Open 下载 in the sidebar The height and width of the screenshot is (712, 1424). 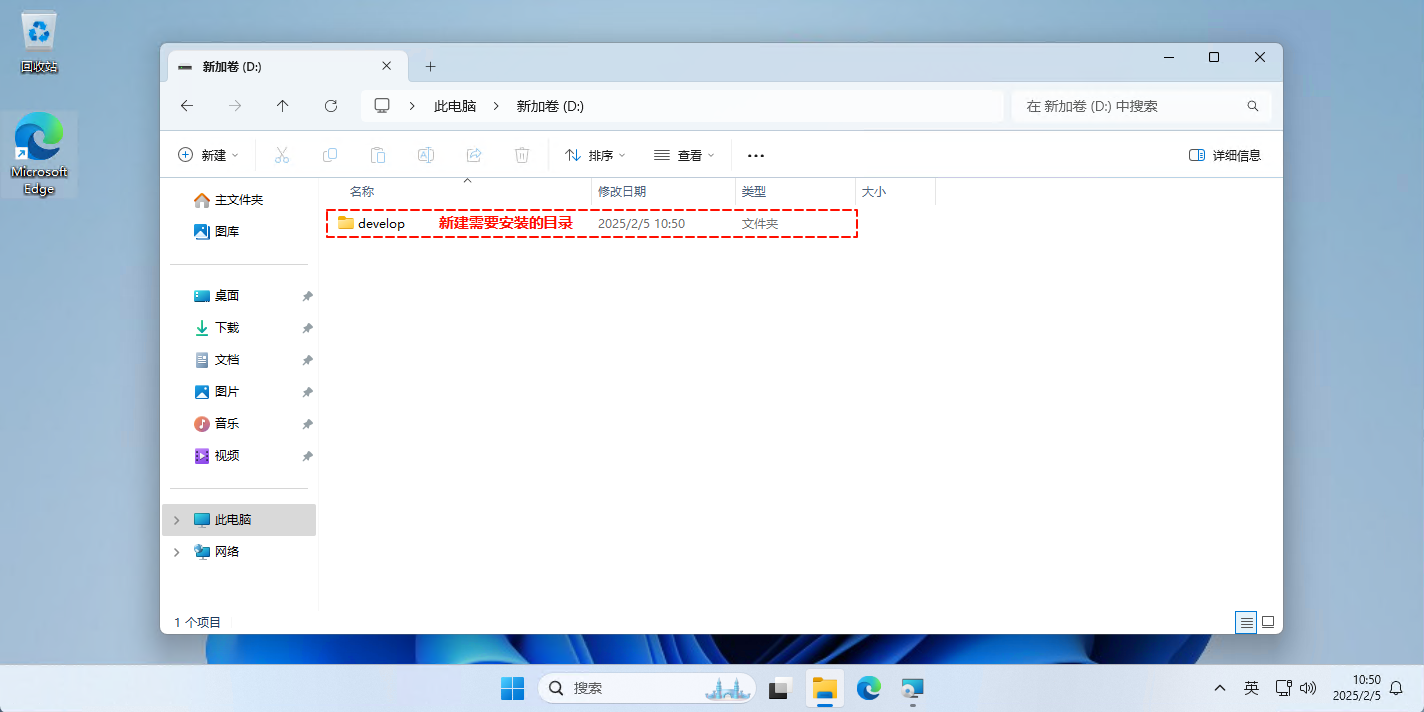[226, 328]
